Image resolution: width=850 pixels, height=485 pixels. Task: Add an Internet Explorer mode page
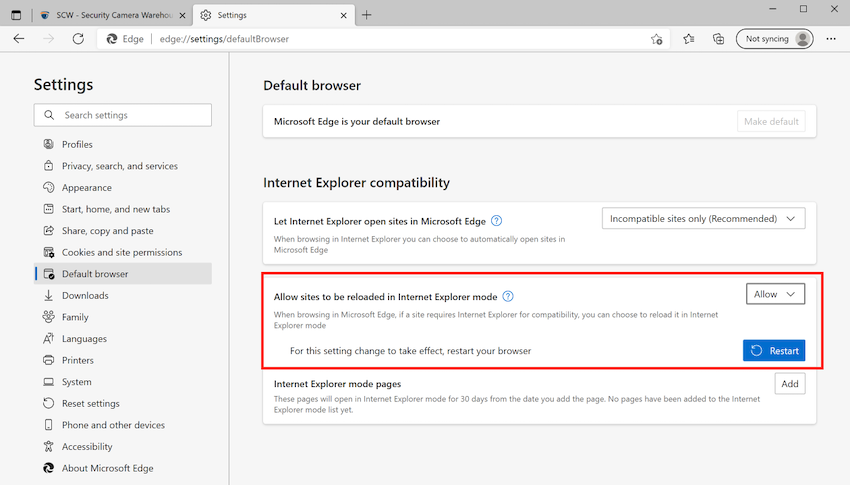790,384
